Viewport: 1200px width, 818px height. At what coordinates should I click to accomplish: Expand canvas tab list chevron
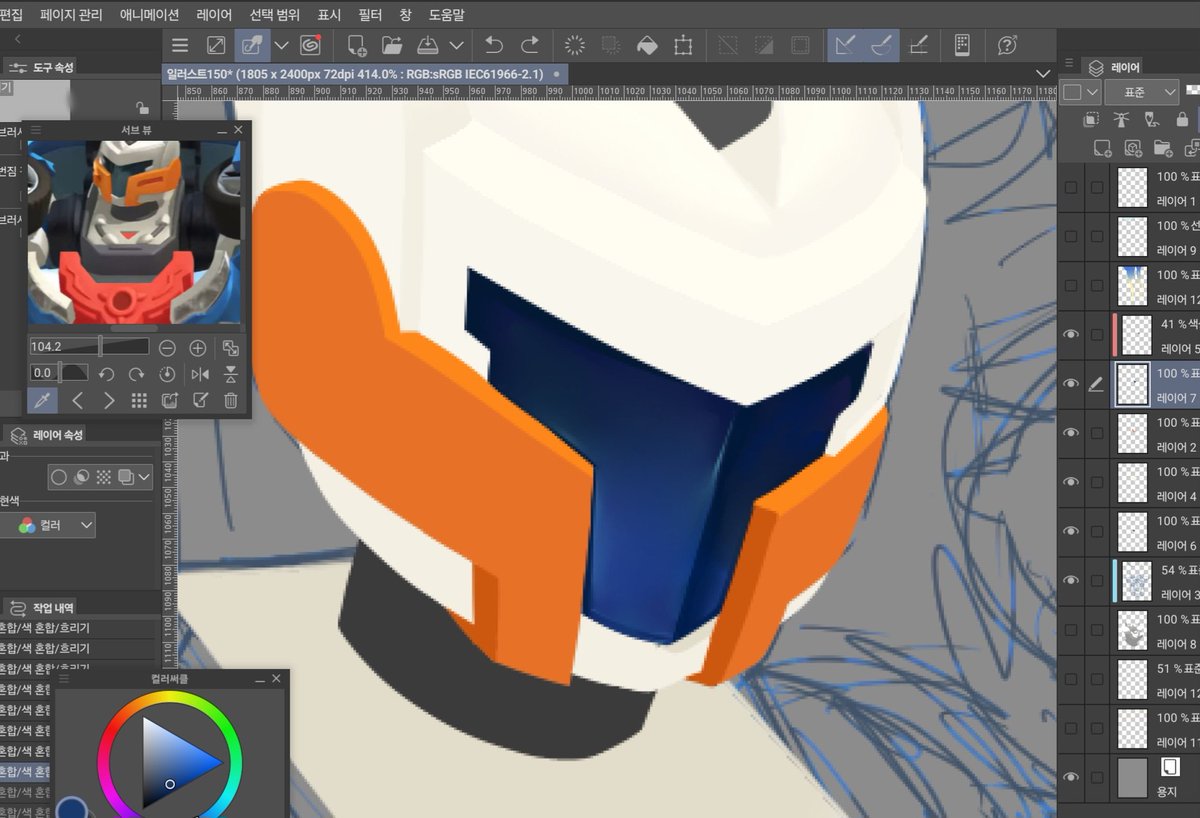coord(1044,74)
